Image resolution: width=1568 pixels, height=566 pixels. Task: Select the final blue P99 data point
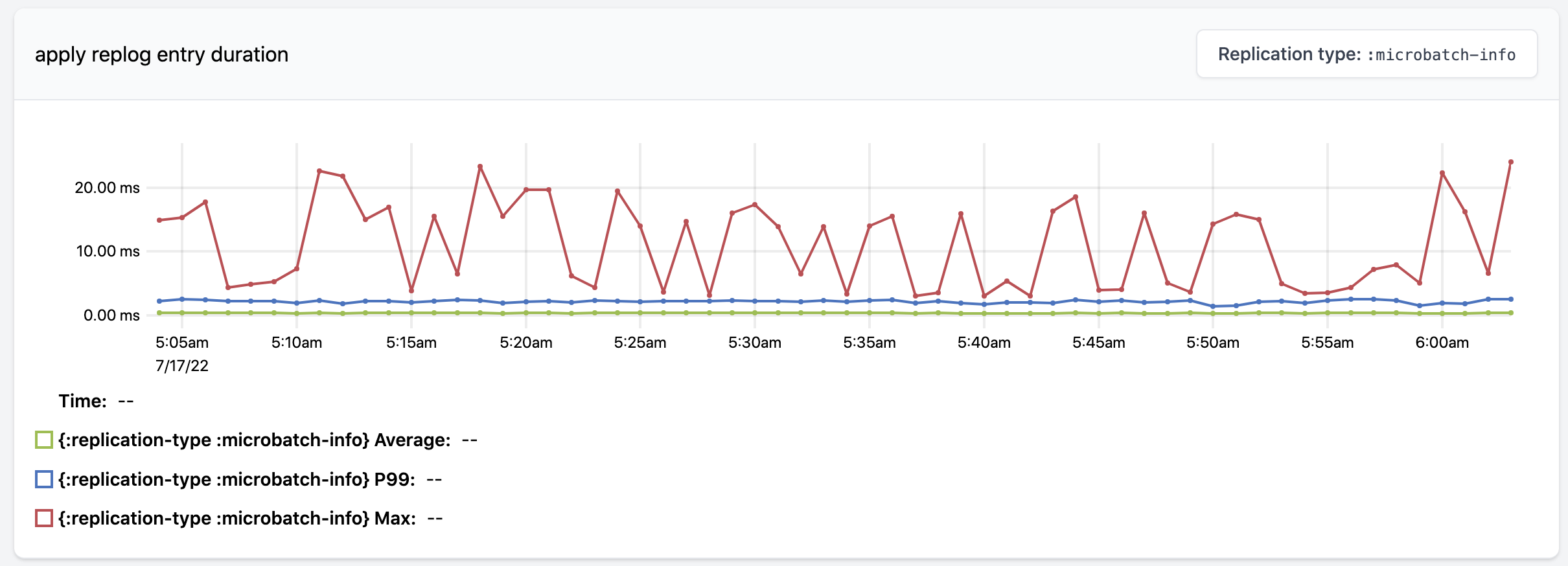1511,299
